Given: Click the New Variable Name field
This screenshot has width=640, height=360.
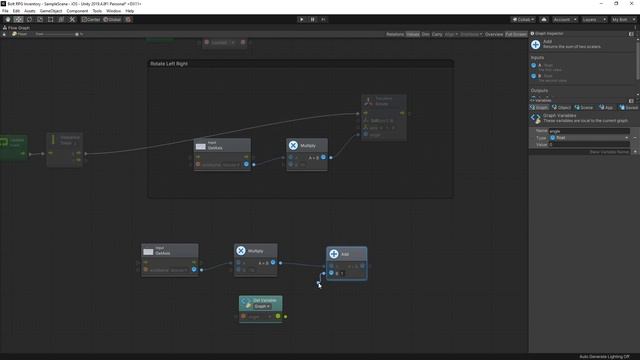Looking at the screenshot, I should pos(580,152).
